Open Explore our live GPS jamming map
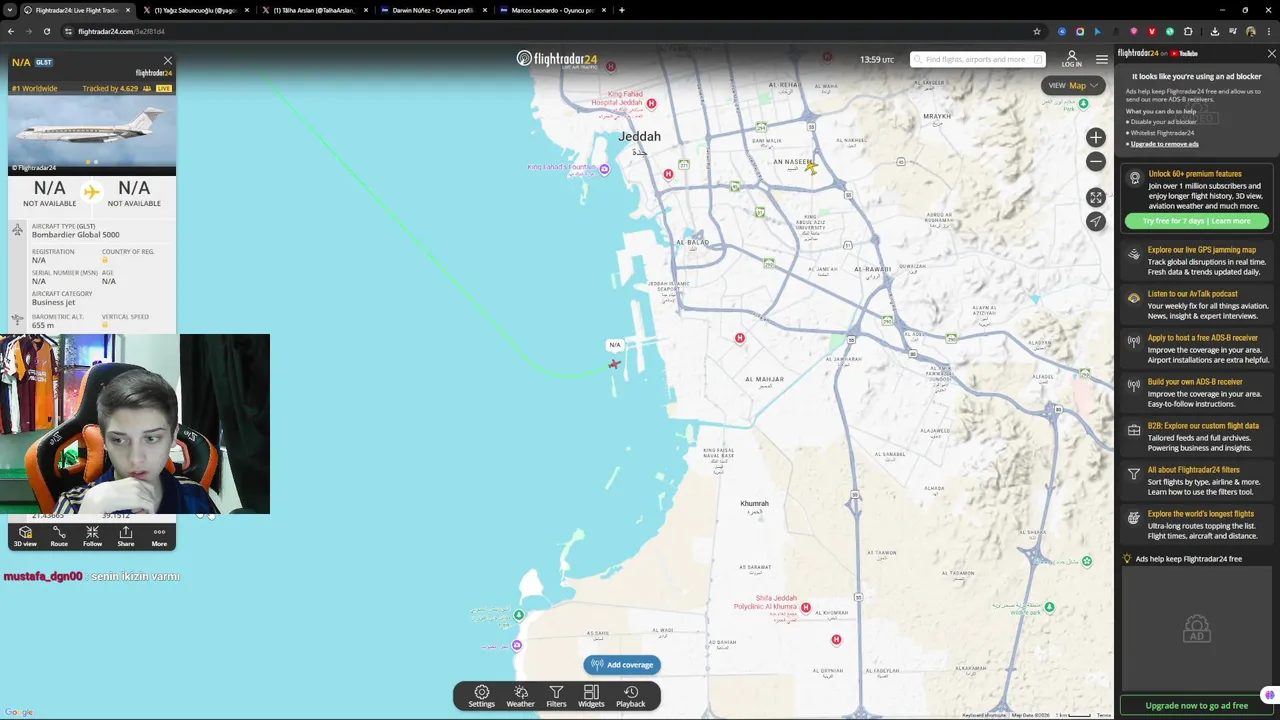The height and width of the screenshot is (720, 1280). (x=1197, y=261)
